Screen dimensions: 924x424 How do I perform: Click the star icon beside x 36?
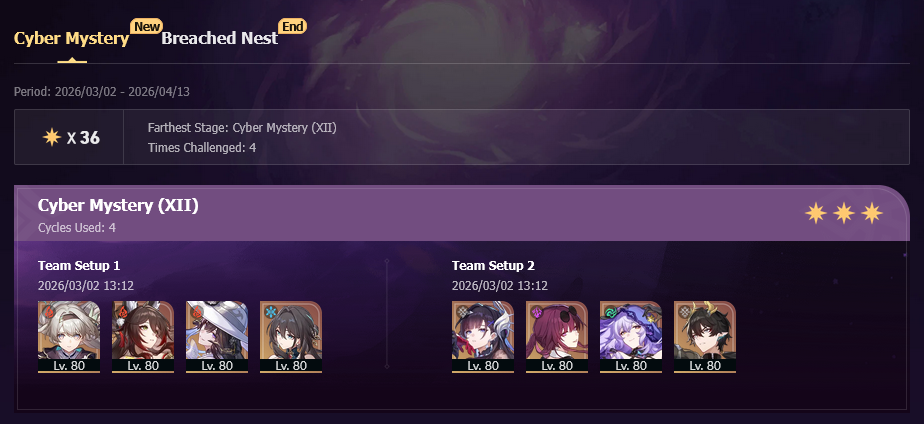pyautogui.click(x=52, y=137)
